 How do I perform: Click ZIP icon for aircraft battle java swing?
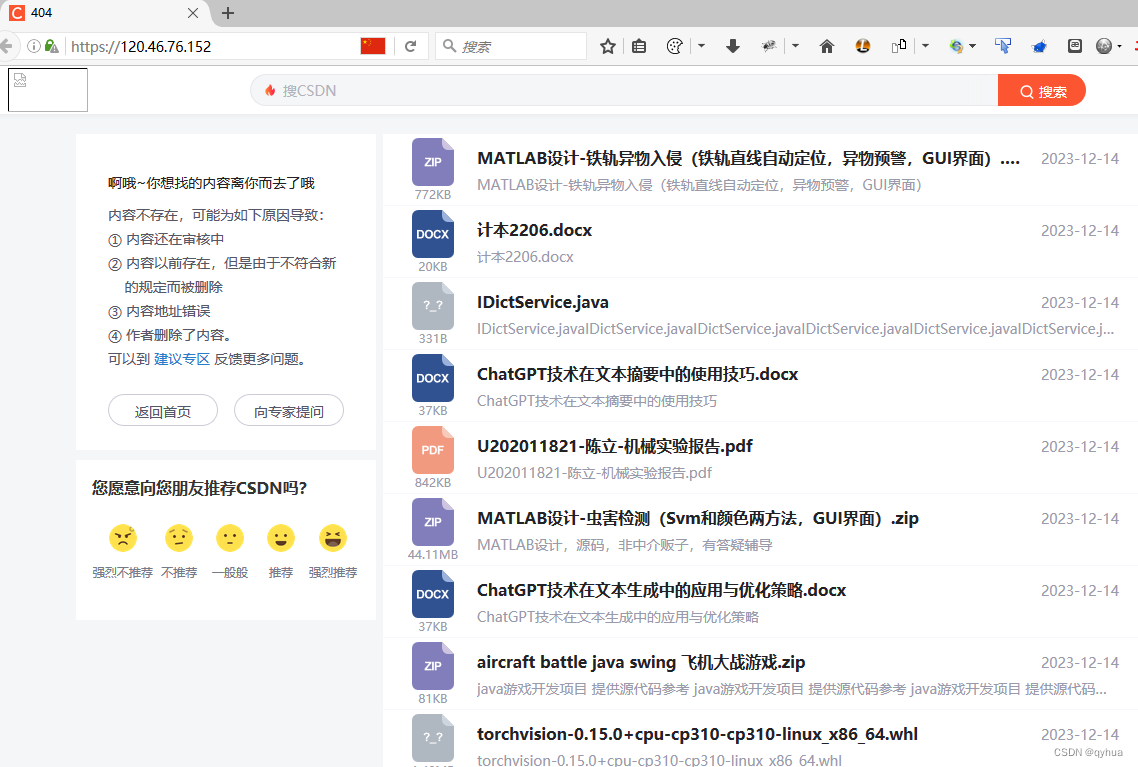click(x=433, y=665)
